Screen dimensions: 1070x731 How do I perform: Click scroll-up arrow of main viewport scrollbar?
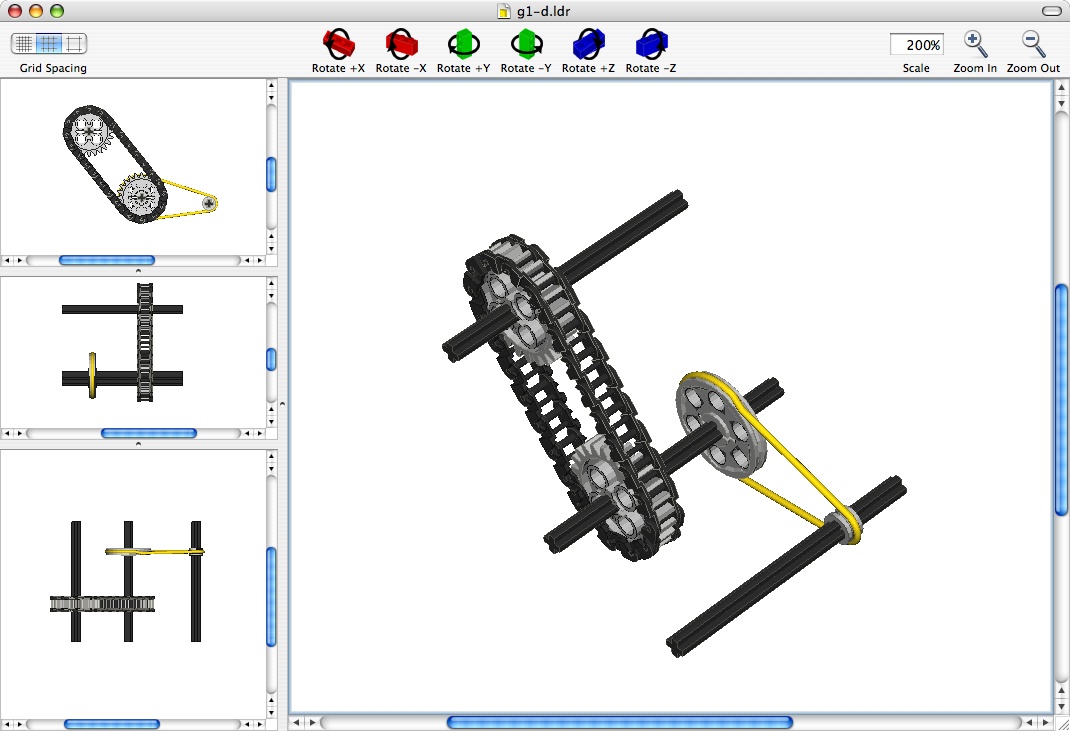(x=1061, y=89)
